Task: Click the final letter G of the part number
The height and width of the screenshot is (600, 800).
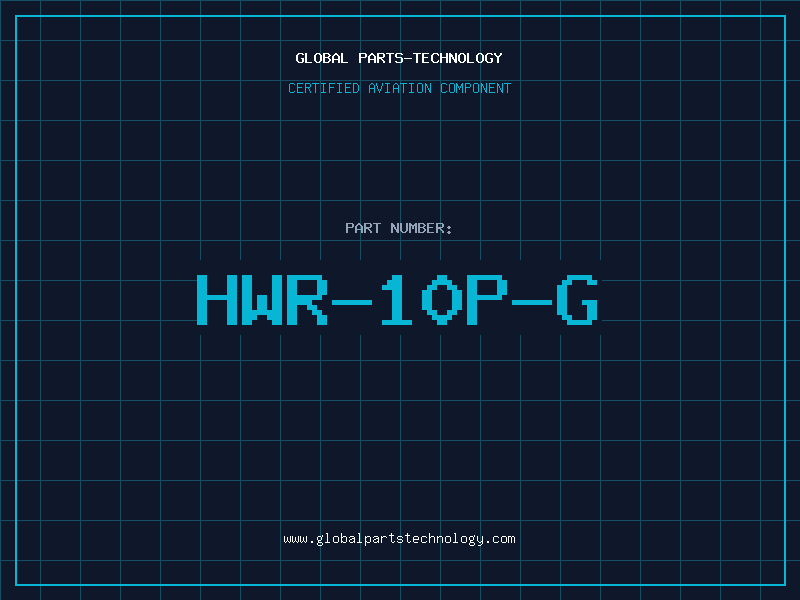Action: click(x=577, y=300)
